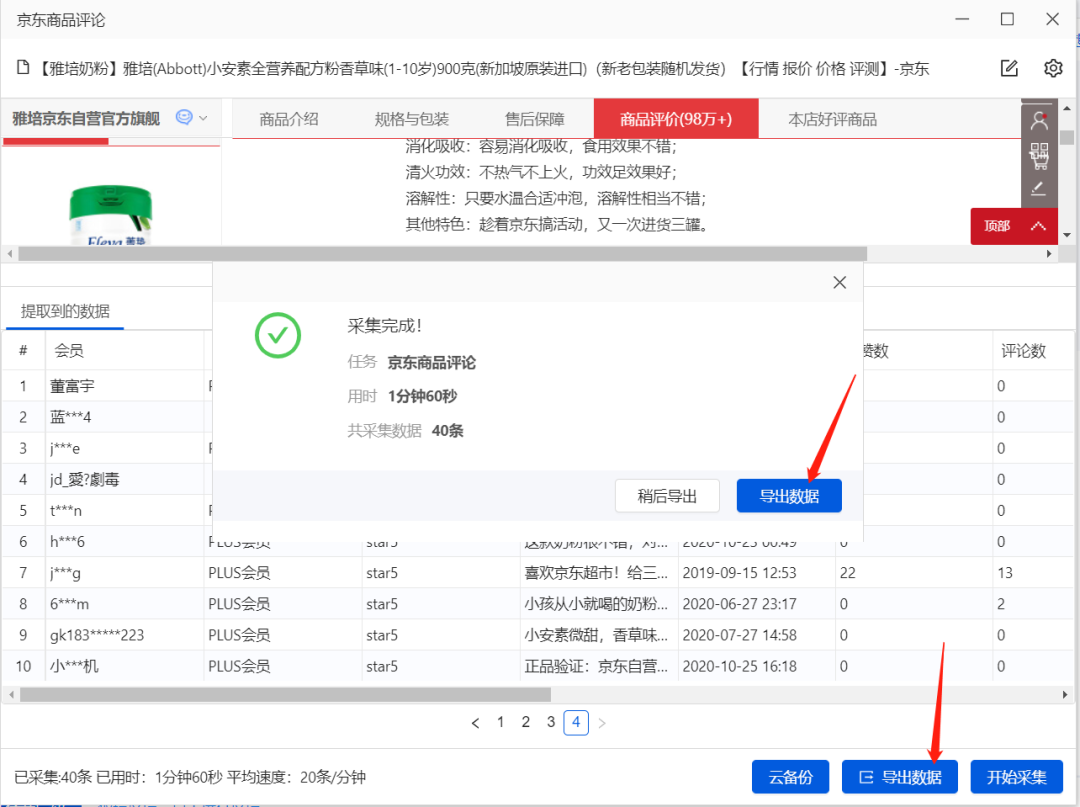The height and width of the screenshot is (807, 1080).
Task: Go to results page 3
Action: tap(551, 722)
